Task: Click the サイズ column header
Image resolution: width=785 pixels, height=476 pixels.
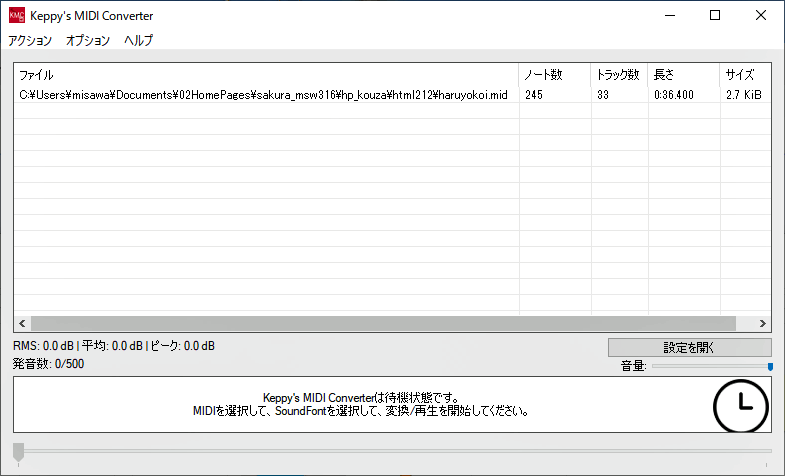Action: tap(745, 75)
